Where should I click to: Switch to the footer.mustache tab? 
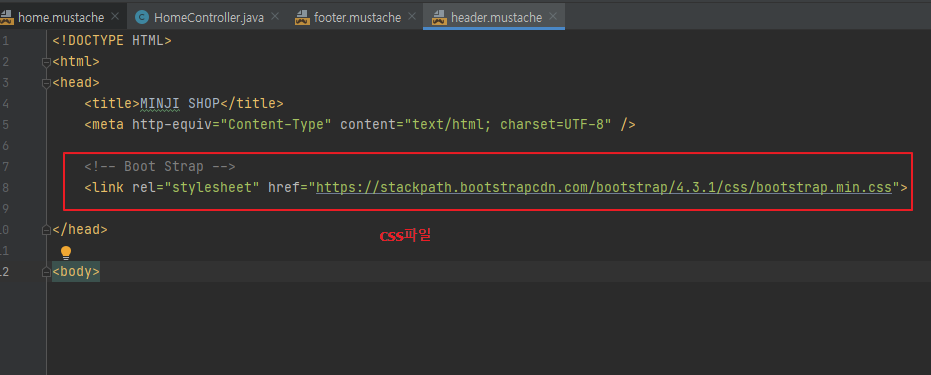tap(356, 17)
